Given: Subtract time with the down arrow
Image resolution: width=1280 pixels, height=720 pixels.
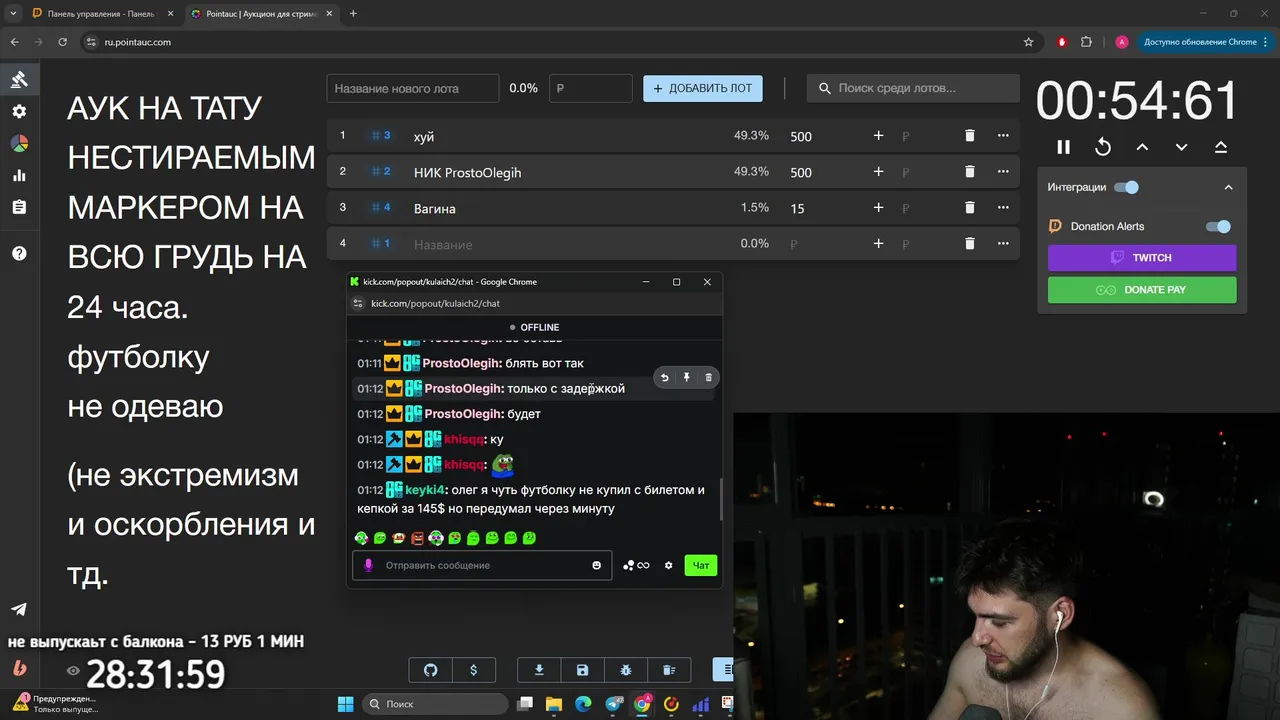Looking at the screenshot, I should click(x=1181, y=147).
